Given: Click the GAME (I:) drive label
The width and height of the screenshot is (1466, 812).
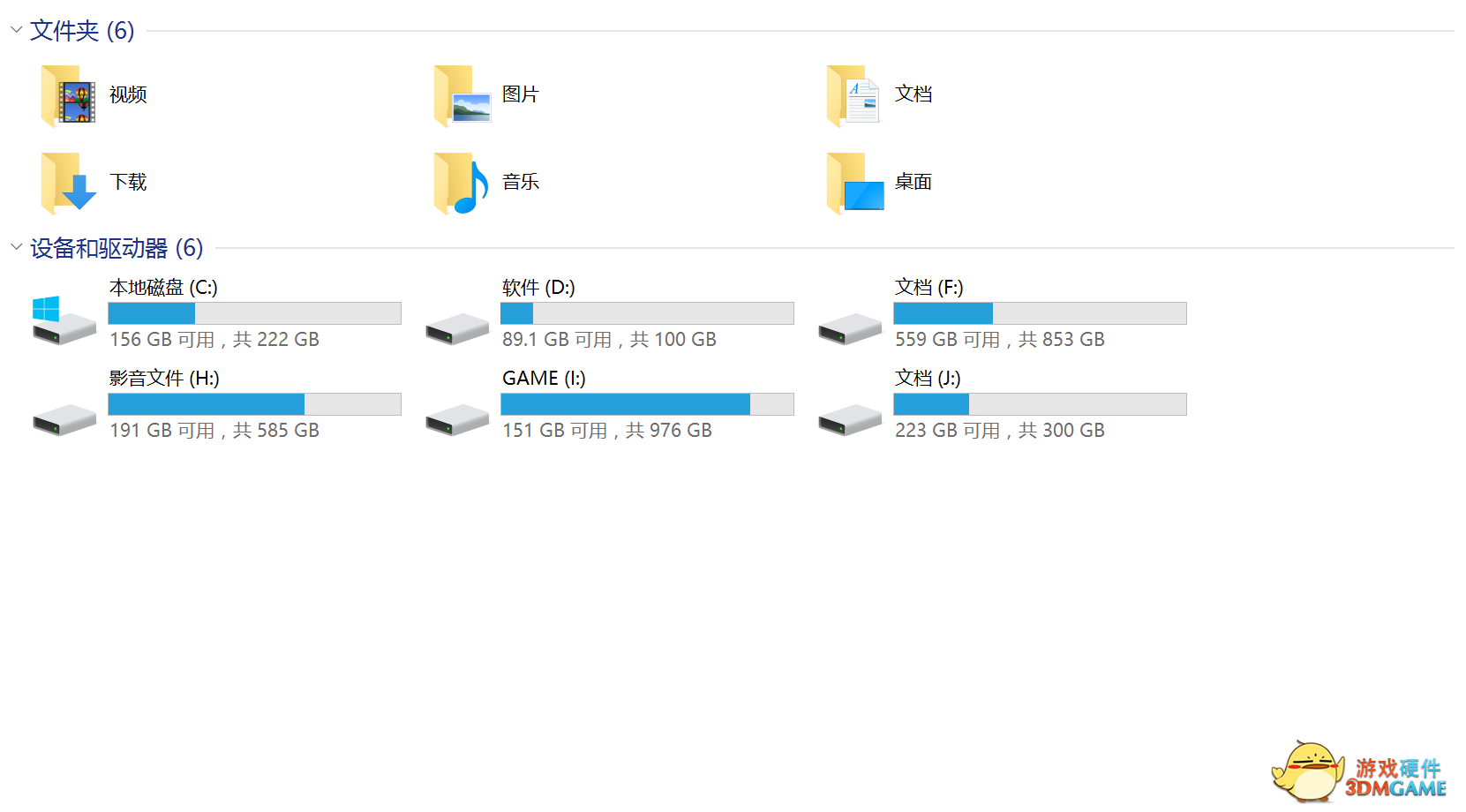Looking at the screenshot, I should [544, 378].
